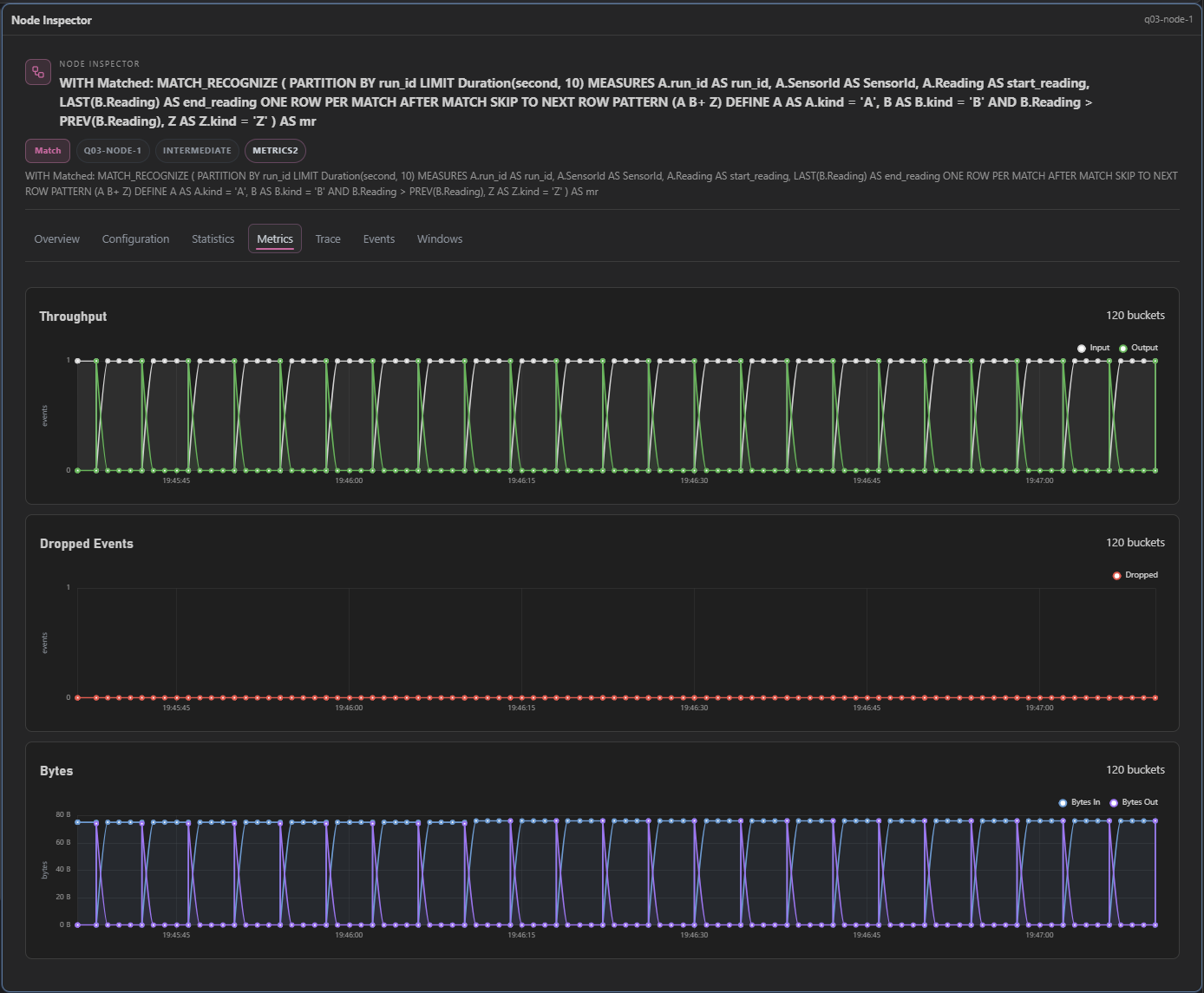Click the 0 B axis label on Bytes chart
The width and height of the screenshot is (1204, 993).
click(x=65, y=924)
